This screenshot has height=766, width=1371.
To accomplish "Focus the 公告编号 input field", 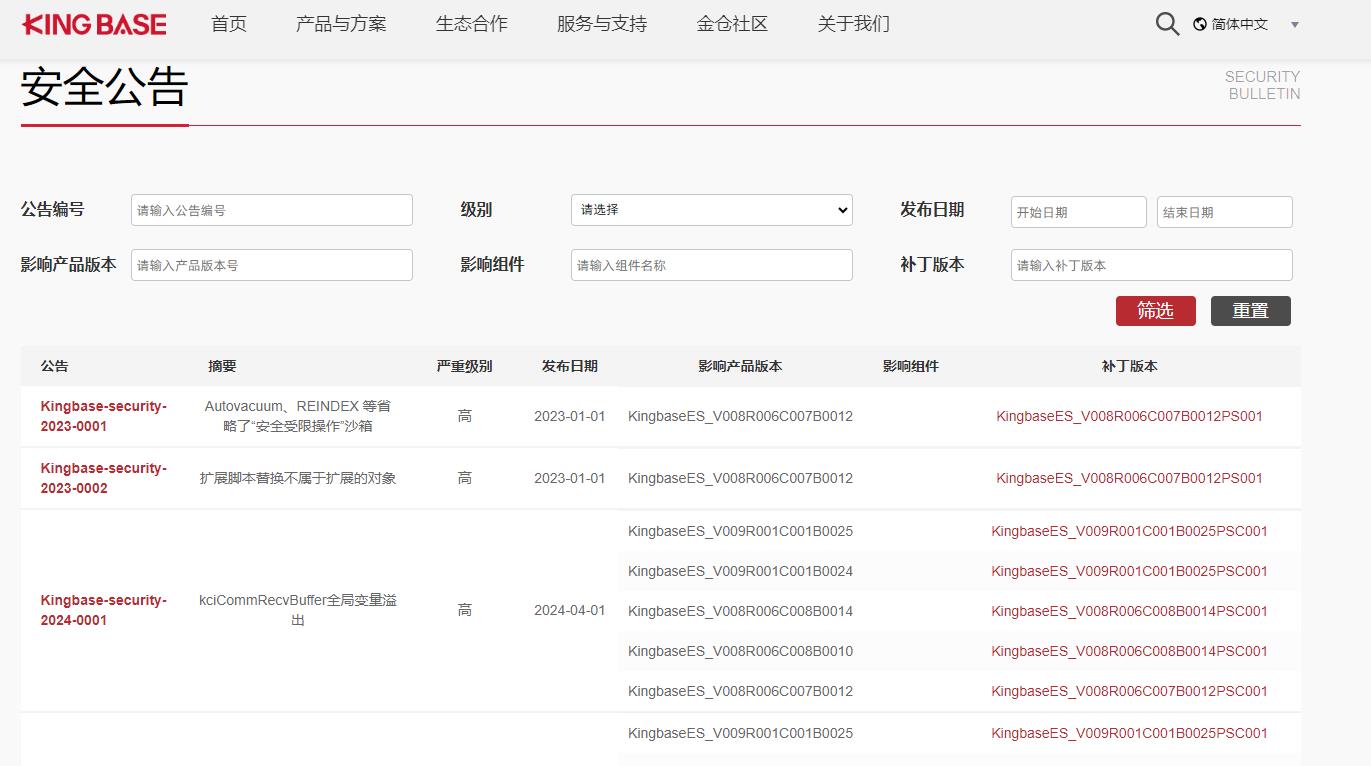I will (272, 210).
